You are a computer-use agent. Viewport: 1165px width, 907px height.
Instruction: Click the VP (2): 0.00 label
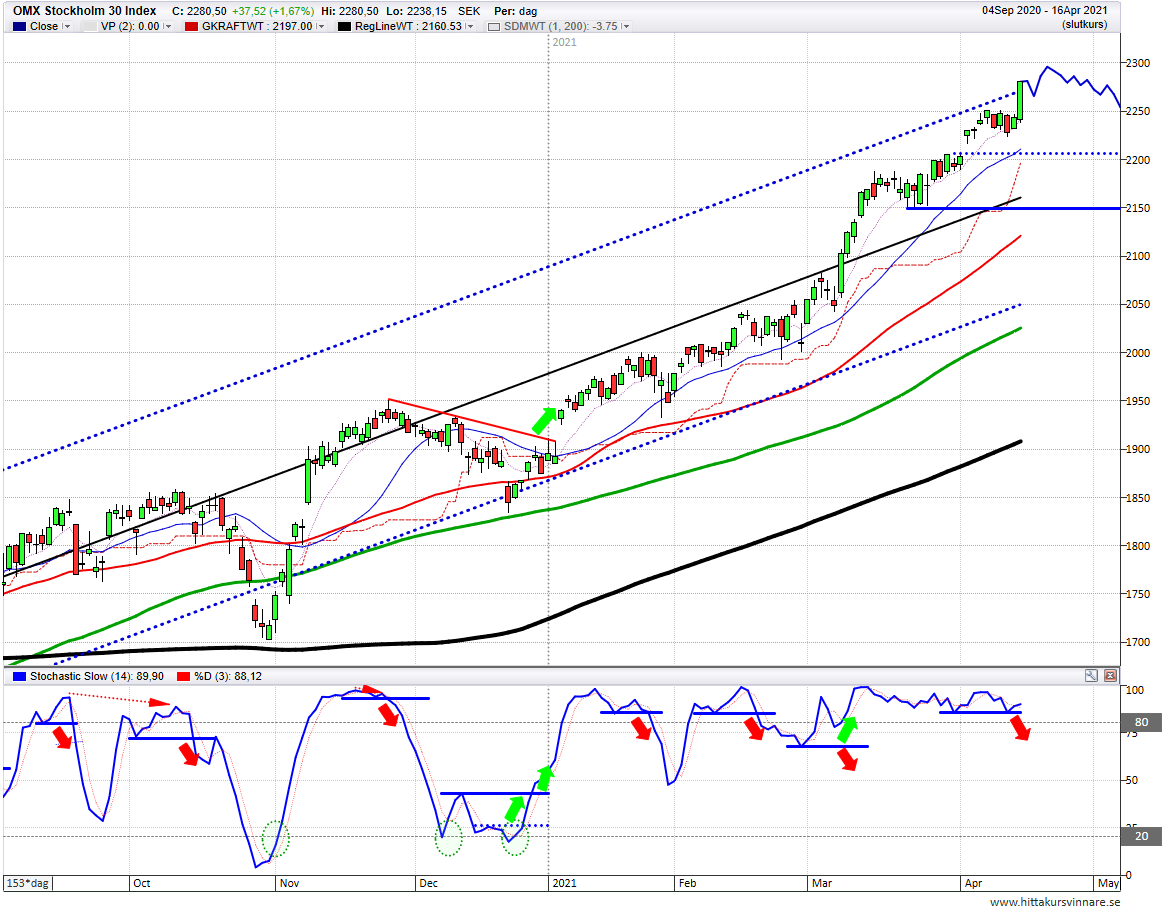pyautogui.click(x=129, y=26)
